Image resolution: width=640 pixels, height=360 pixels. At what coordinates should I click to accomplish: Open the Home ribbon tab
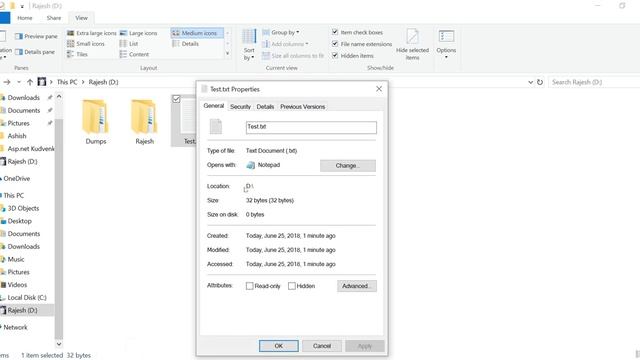pos(24,18)
